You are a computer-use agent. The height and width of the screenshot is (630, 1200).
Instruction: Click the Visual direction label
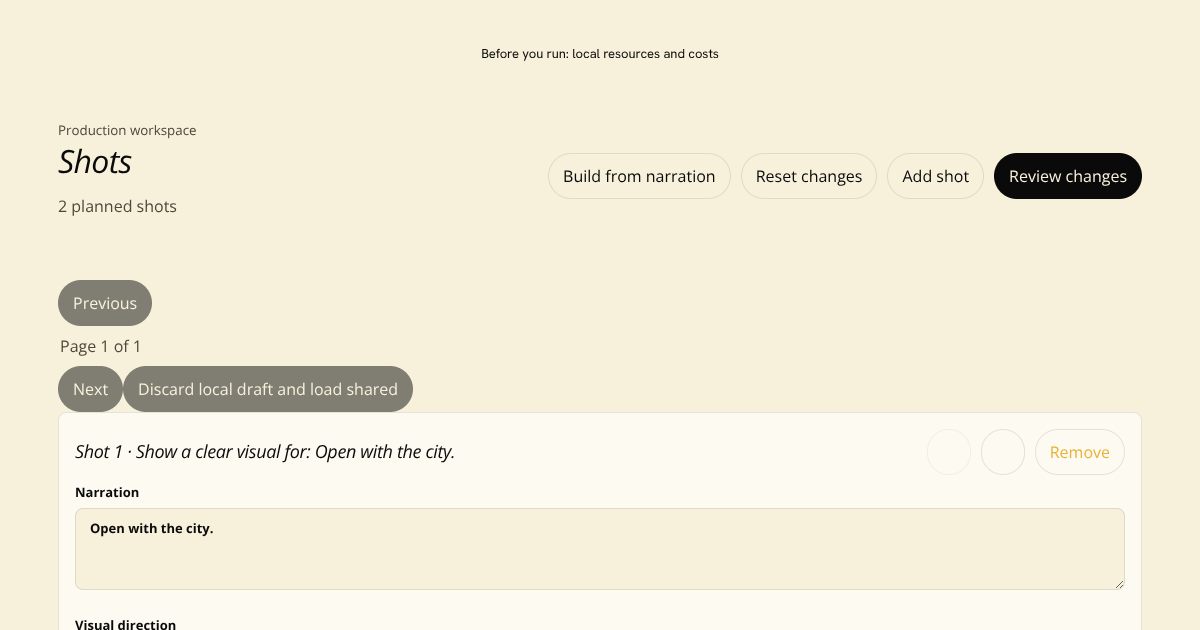pos(125,624)
